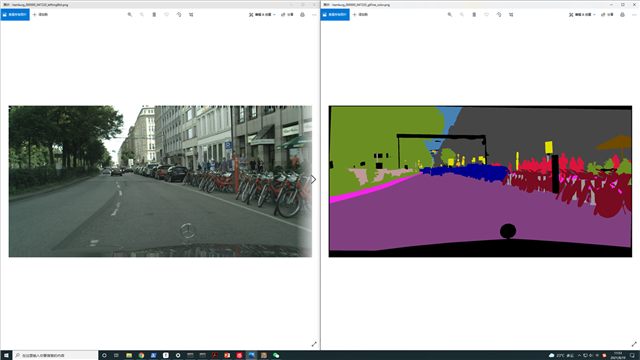The height and width of the screenshot is (360, 640).
Task: Delete the segmentation image in right window
Action: [x=474, y=15]
